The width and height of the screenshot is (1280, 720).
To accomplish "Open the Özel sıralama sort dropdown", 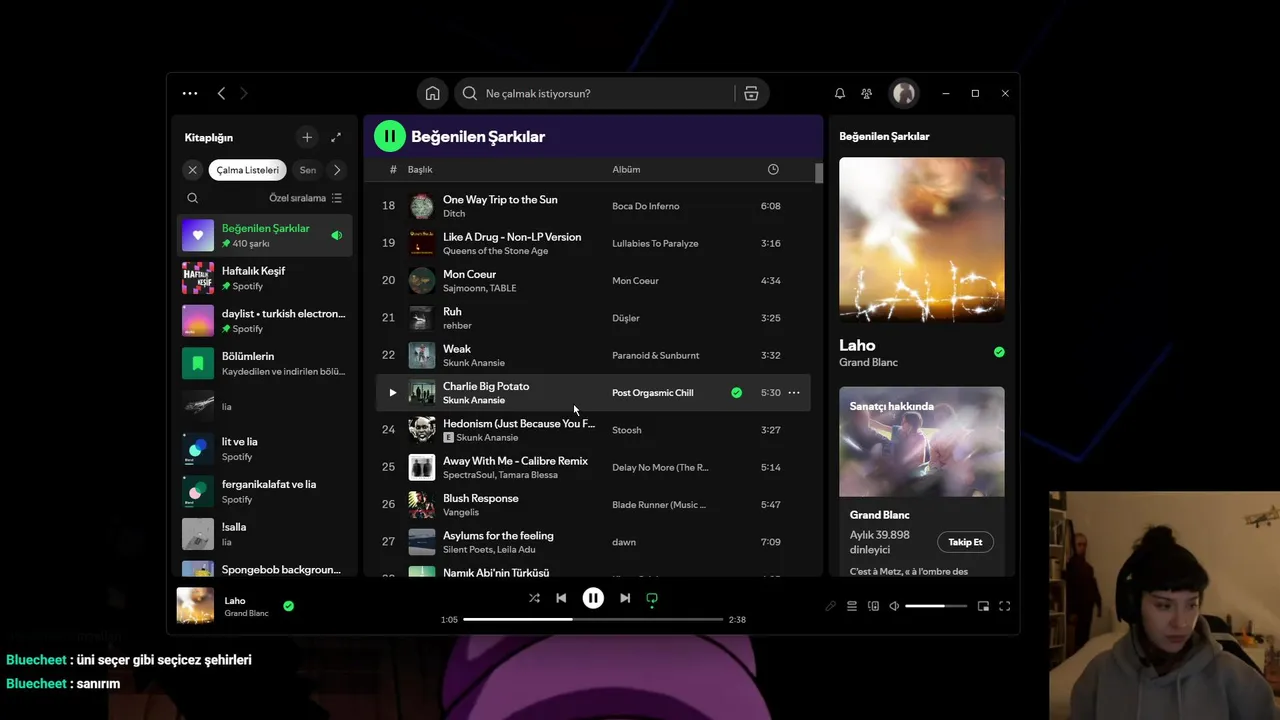I will pyautogui.click(x=305, y=198).
